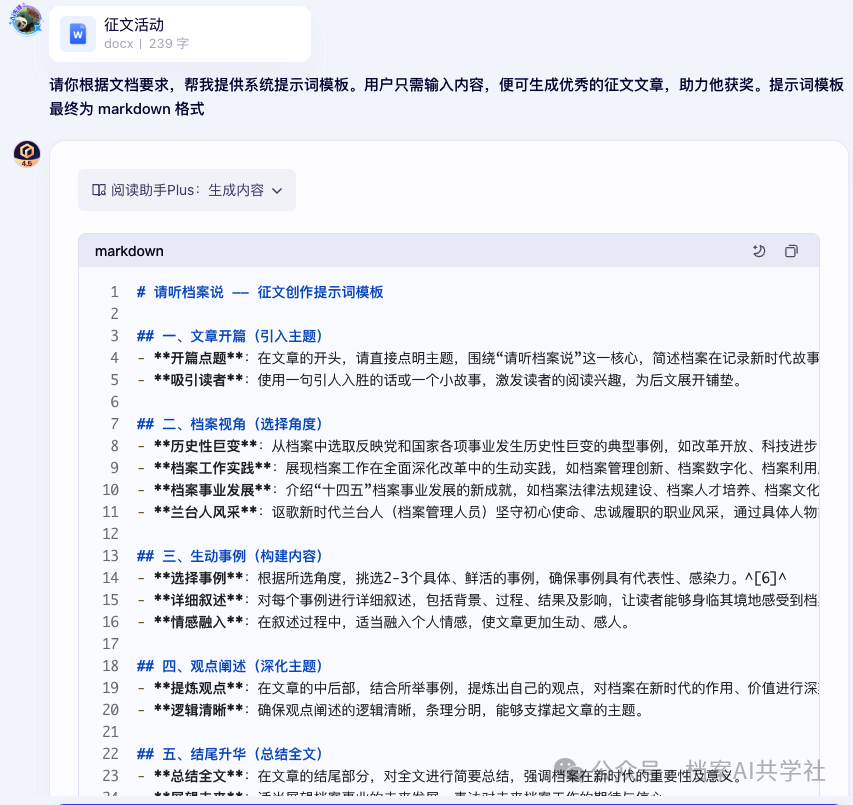
Task: Click the bold '情感融入' item
Action: coord(199,622)
